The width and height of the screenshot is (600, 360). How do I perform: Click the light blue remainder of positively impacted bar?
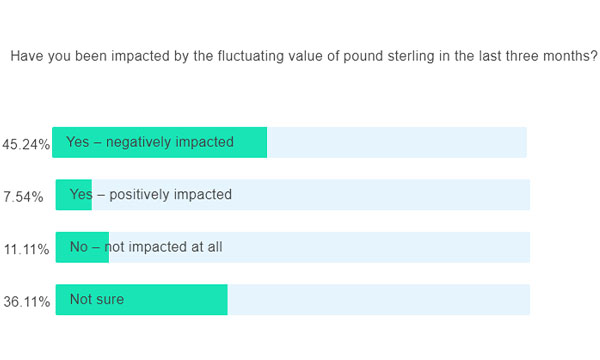(x=311, y=195)
